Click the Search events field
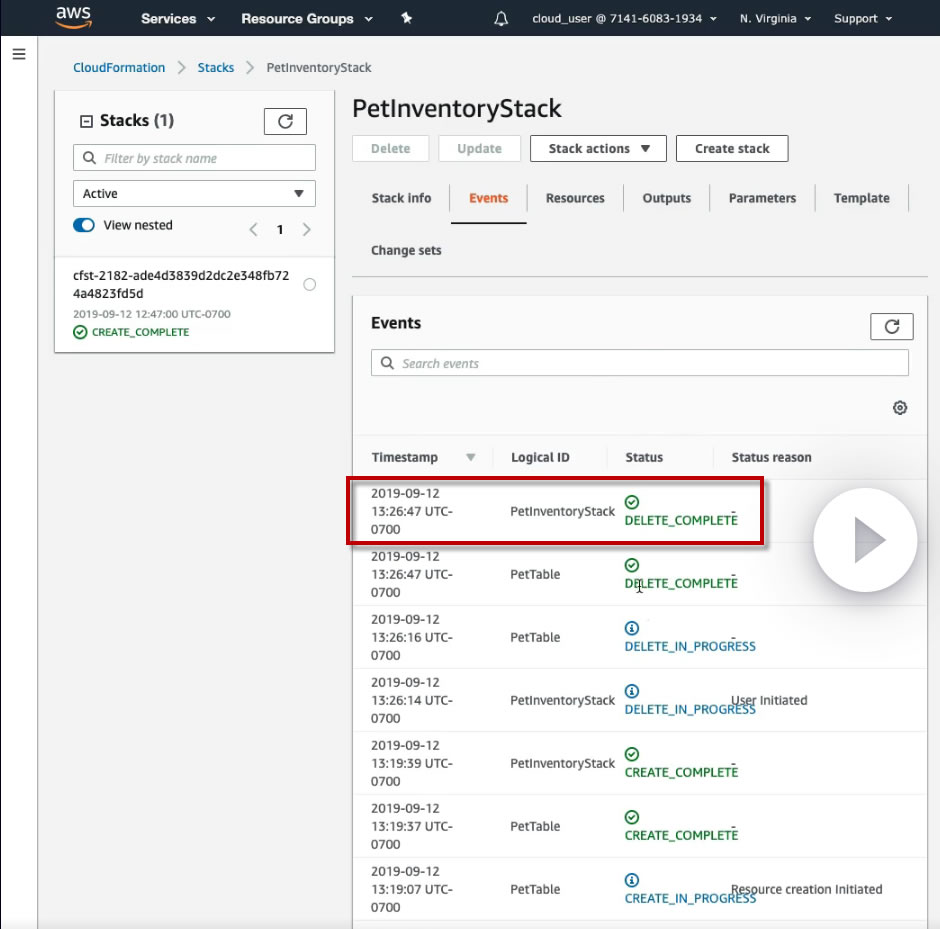This screenshot has width=940, height=929. pyautogui.click(x=640, y=363)
